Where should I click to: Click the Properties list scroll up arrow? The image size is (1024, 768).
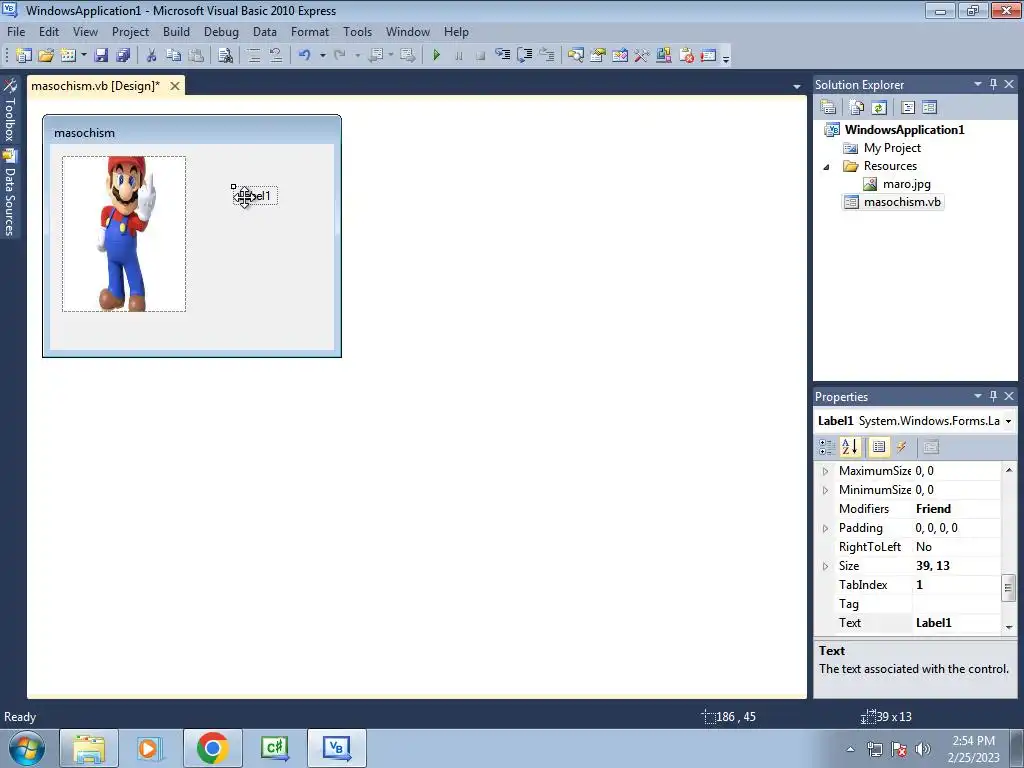pos(1009,470)
